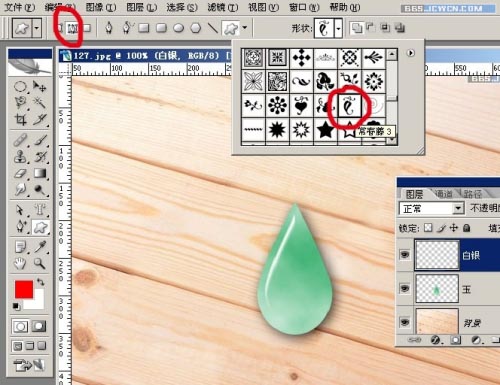Select the Hand tool
Image resolution: width=500 pixels, height=385 pixels.
click(x=20, y=263)
